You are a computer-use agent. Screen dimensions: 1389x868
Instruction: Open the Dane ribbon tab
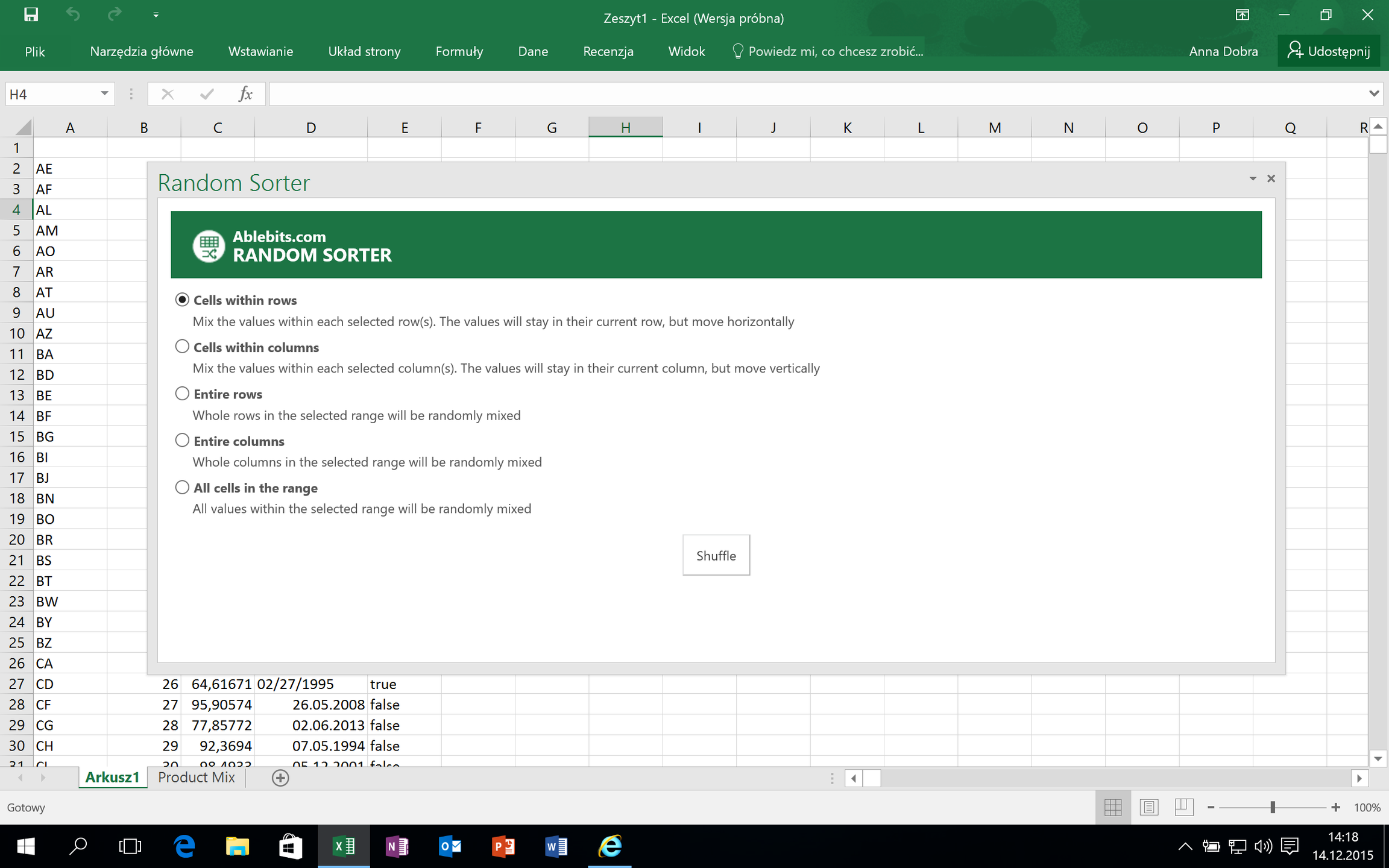533,52
